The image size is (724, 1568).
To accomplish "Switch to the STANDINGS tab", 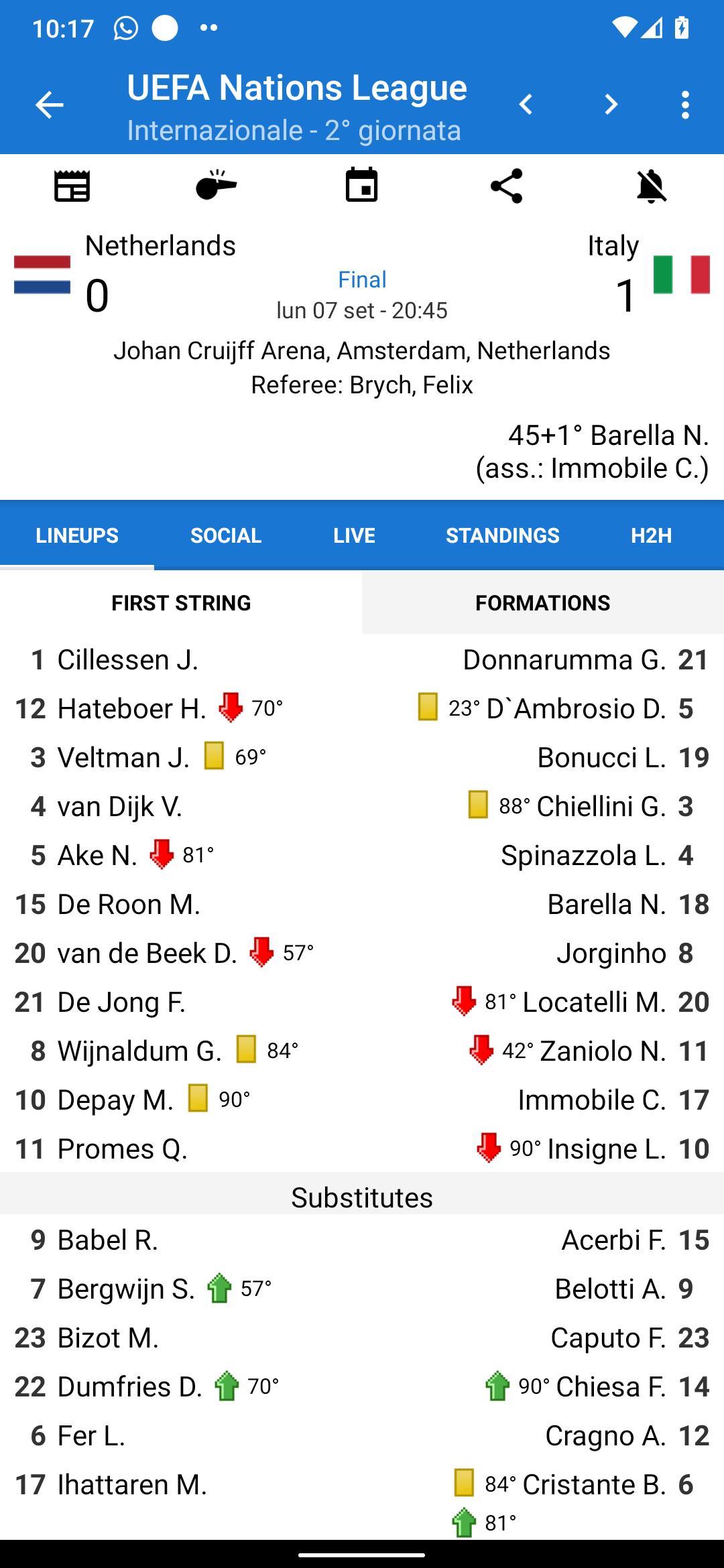I will point(503,535).
